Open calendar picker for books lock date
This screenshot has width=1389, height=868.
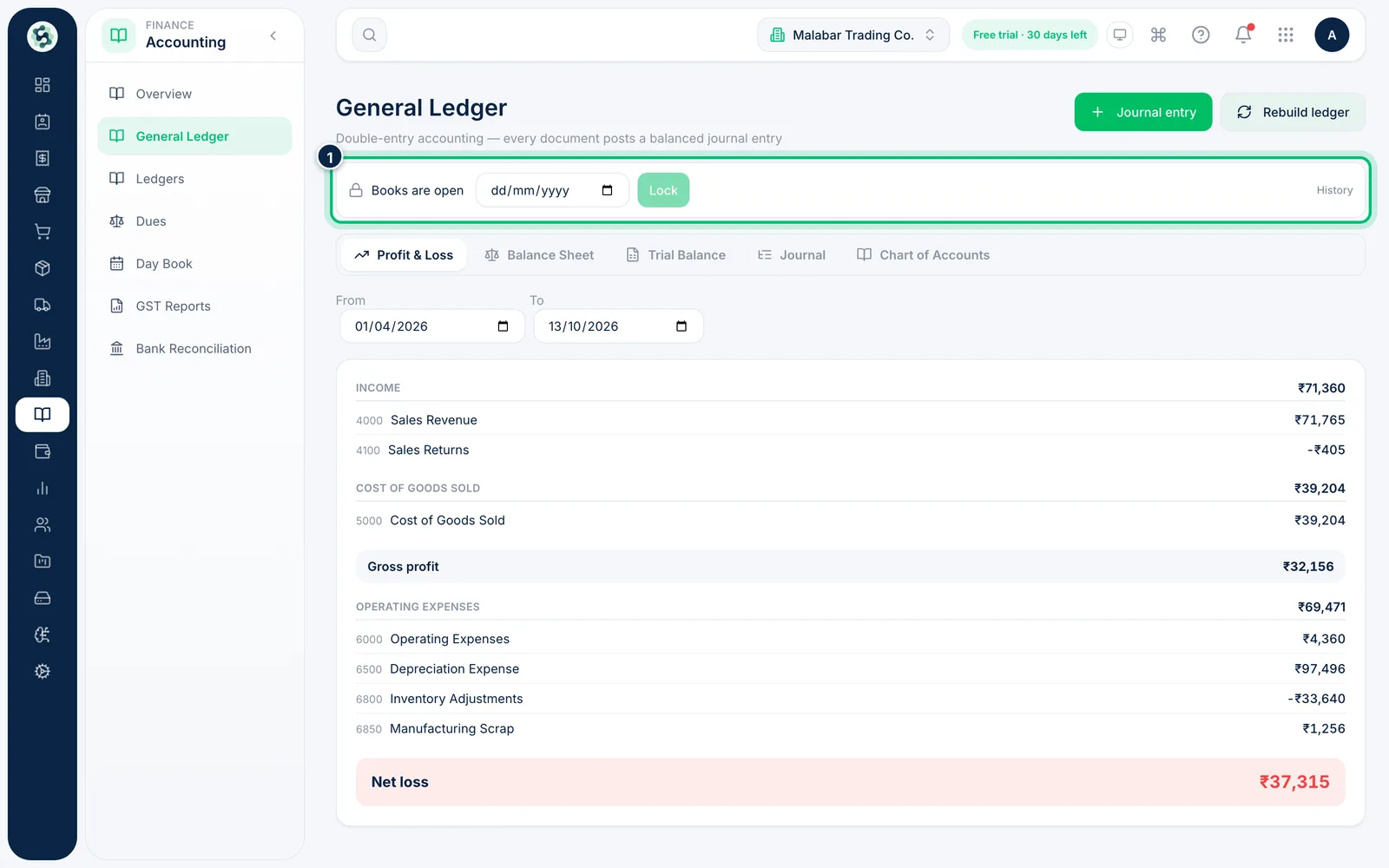607,190
